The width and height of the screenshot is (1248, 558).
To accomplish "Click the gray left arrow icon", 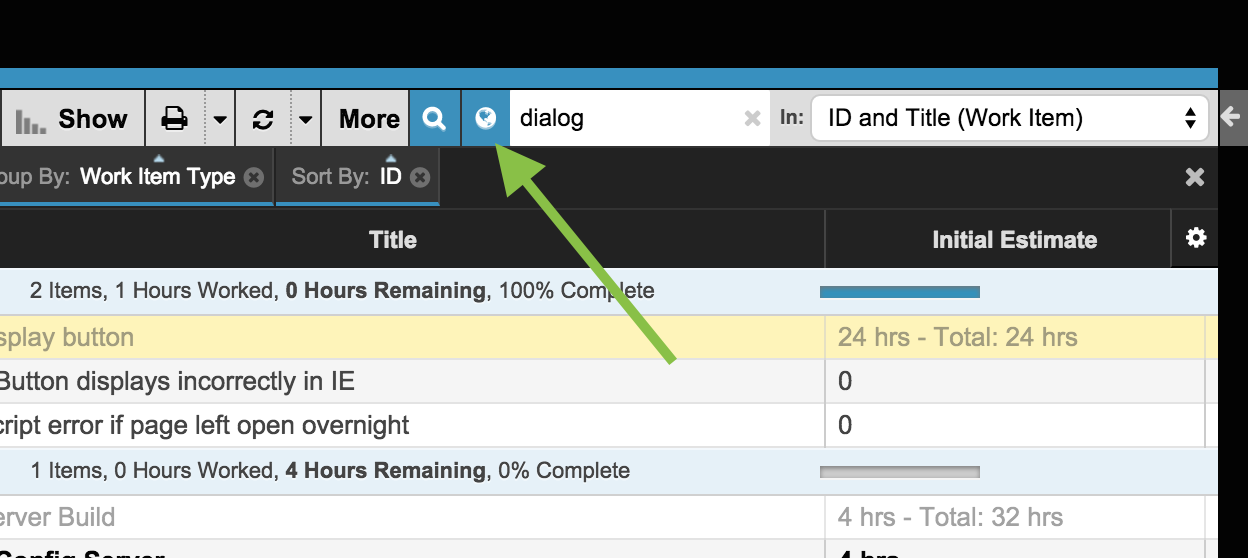I will click(x=1231, y=117).
